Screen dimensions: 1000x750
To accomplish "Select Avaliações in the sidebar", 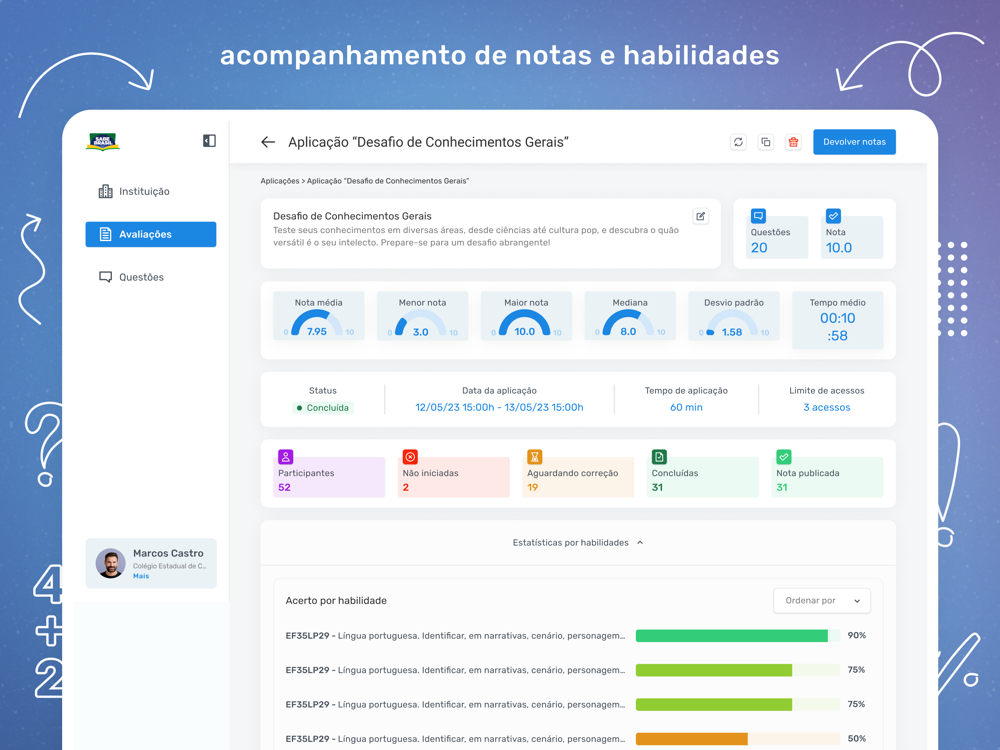I will point(151,234).
